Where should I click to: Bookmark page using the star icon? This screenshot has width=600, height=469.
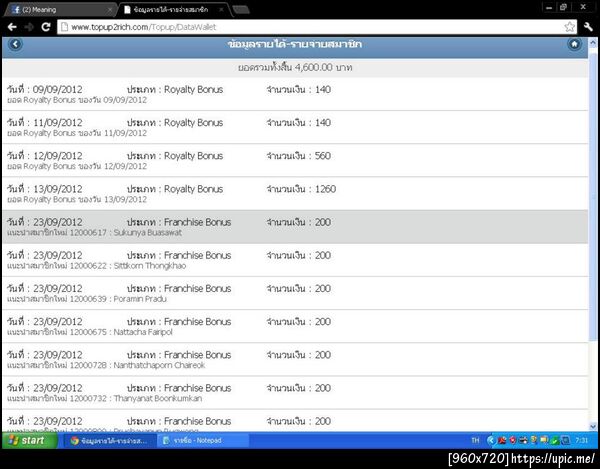pyautogui.click(x=569, y=27)
